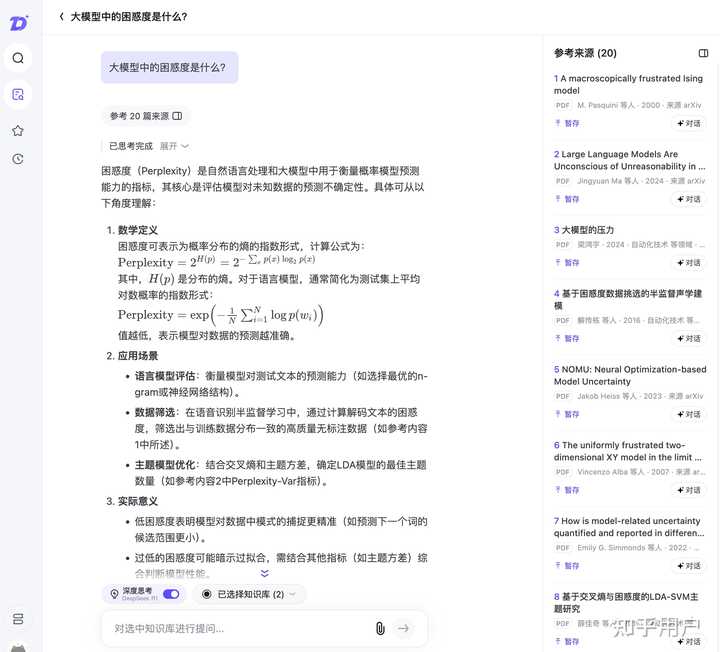Open history clock icon in sidebar
This screenshot has height=652, width=720.
pyautogui.click(x=18, y=159)
